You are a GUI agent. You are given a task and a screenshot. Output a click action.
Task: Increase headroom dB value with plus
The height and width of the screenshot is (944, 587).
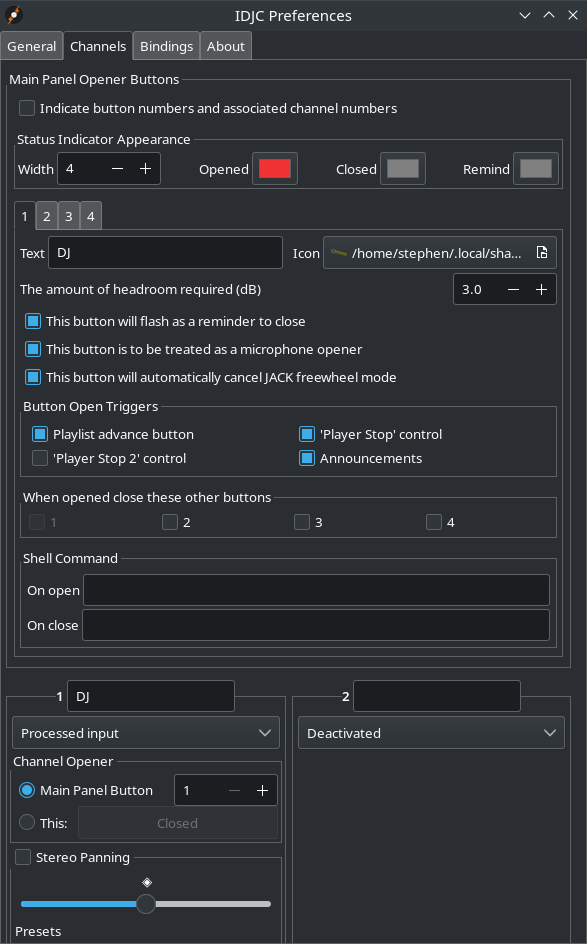coord(541,290)
